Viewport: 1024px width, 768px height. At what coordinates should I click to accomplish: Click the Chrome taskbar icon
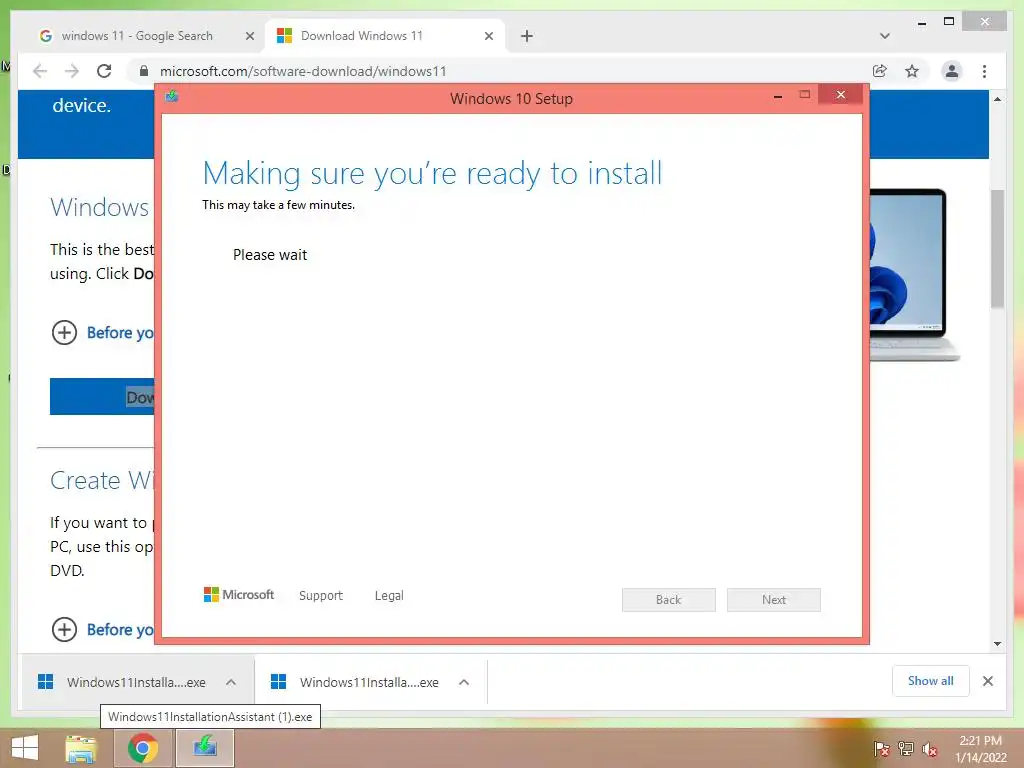click(143, 748)
